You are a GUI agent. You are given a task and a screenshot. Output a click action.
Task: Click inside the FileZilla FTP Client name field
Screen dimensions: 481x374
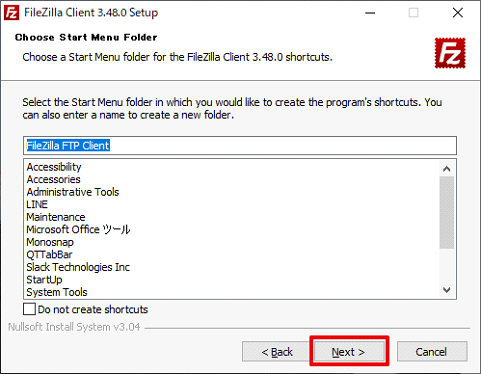[240, 146]
